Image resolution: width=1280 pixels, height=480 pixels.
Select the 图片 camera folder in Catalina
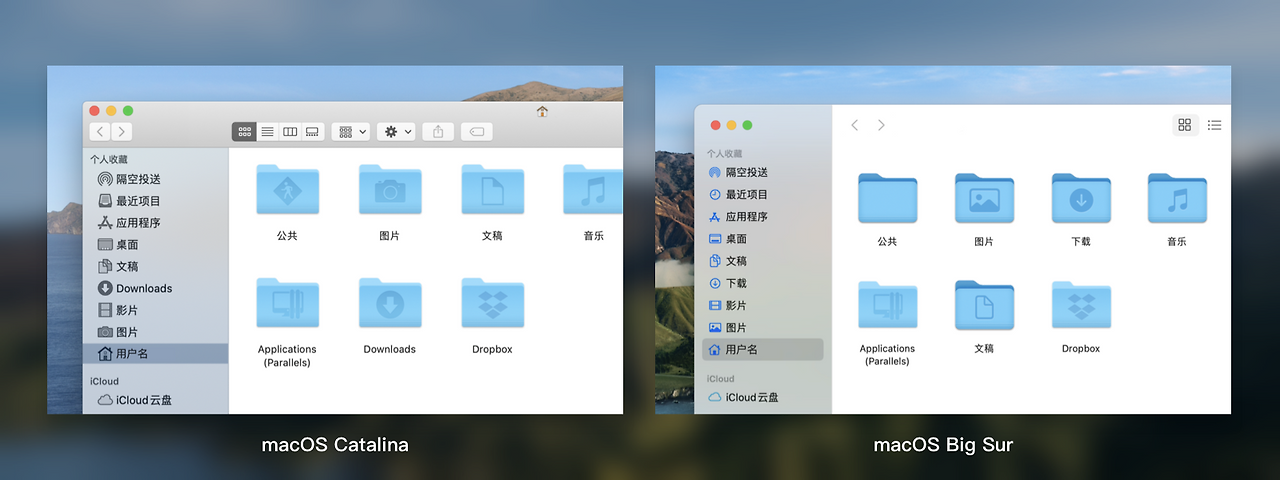coord(390,190)
